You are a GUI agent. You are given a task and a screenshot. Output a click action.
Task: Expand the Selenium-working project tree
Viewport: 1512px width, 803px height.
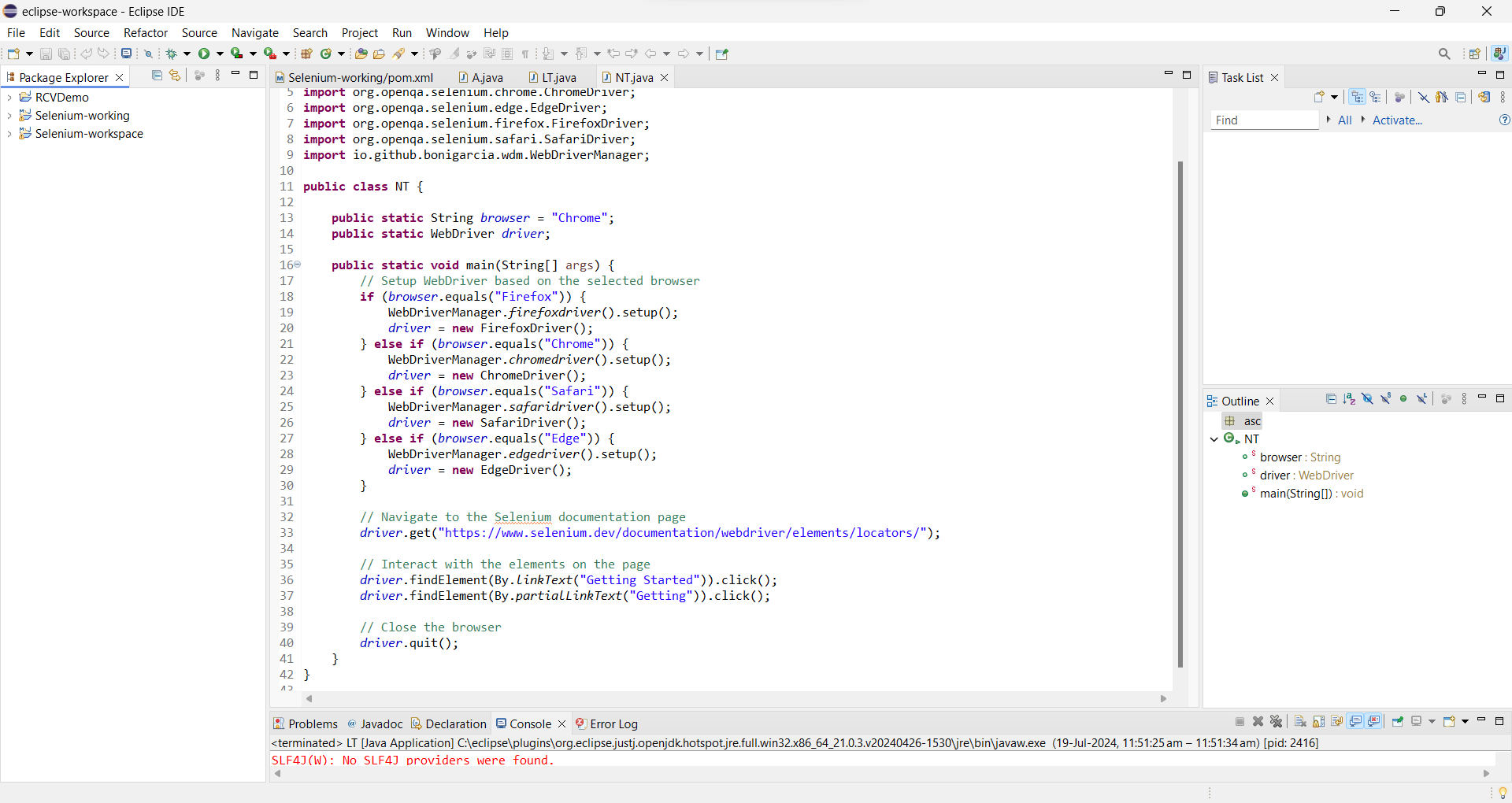(x=9, y=116)
